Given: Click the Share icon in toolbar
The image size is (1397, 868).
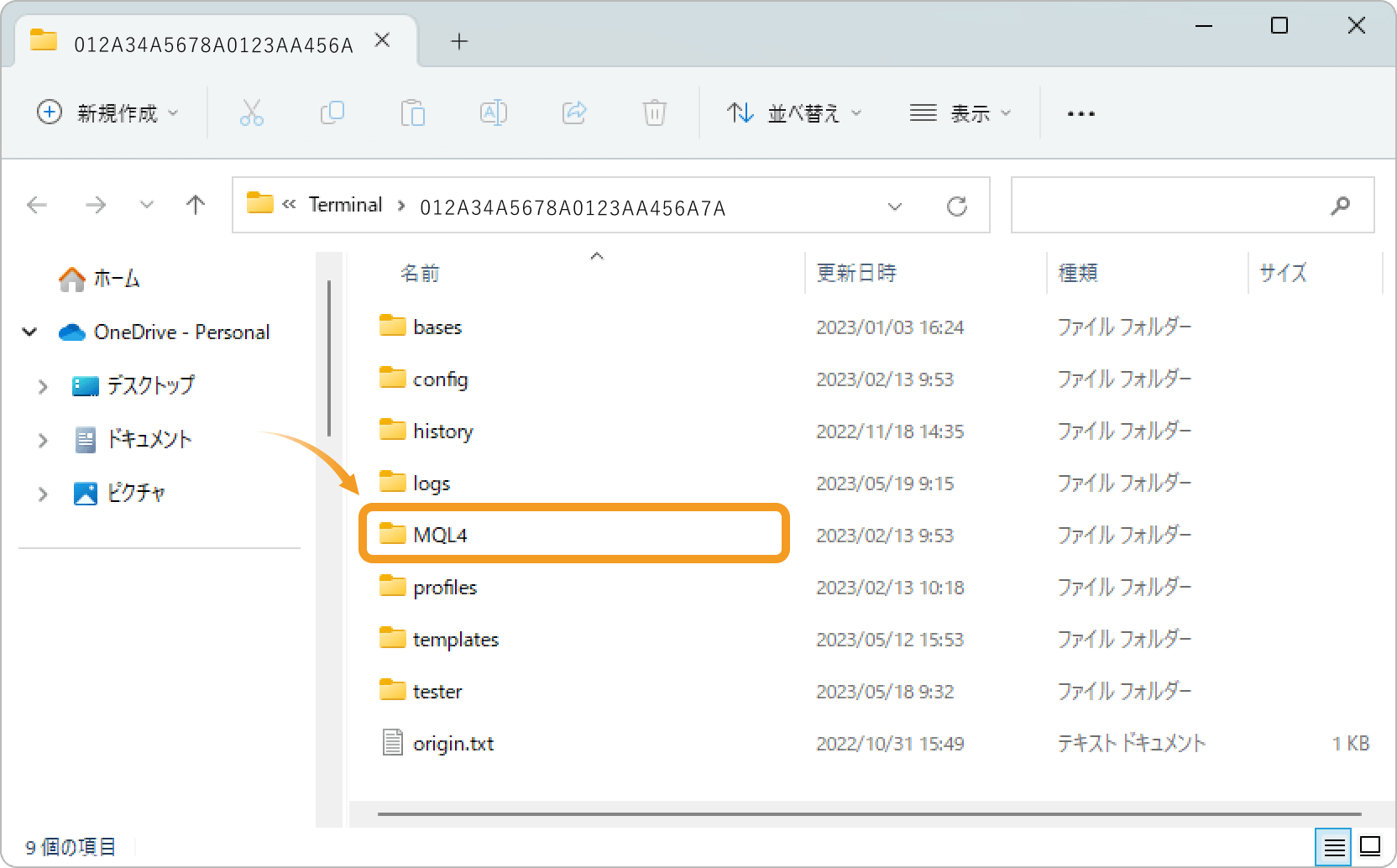Looking at the screenshot, I should click(x=574, y=112).
